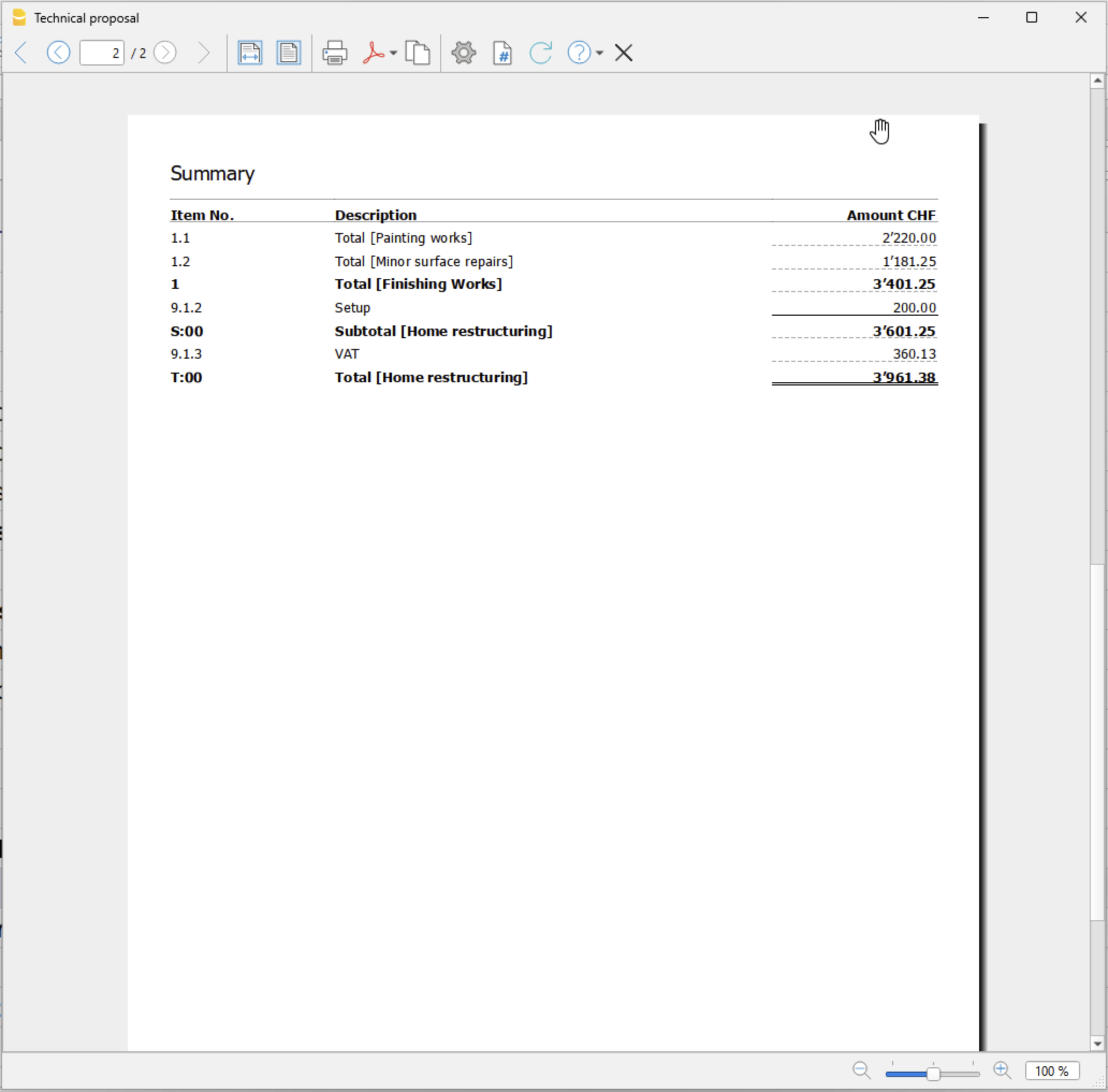Click the zoom slider handle

coord(933,1074)
